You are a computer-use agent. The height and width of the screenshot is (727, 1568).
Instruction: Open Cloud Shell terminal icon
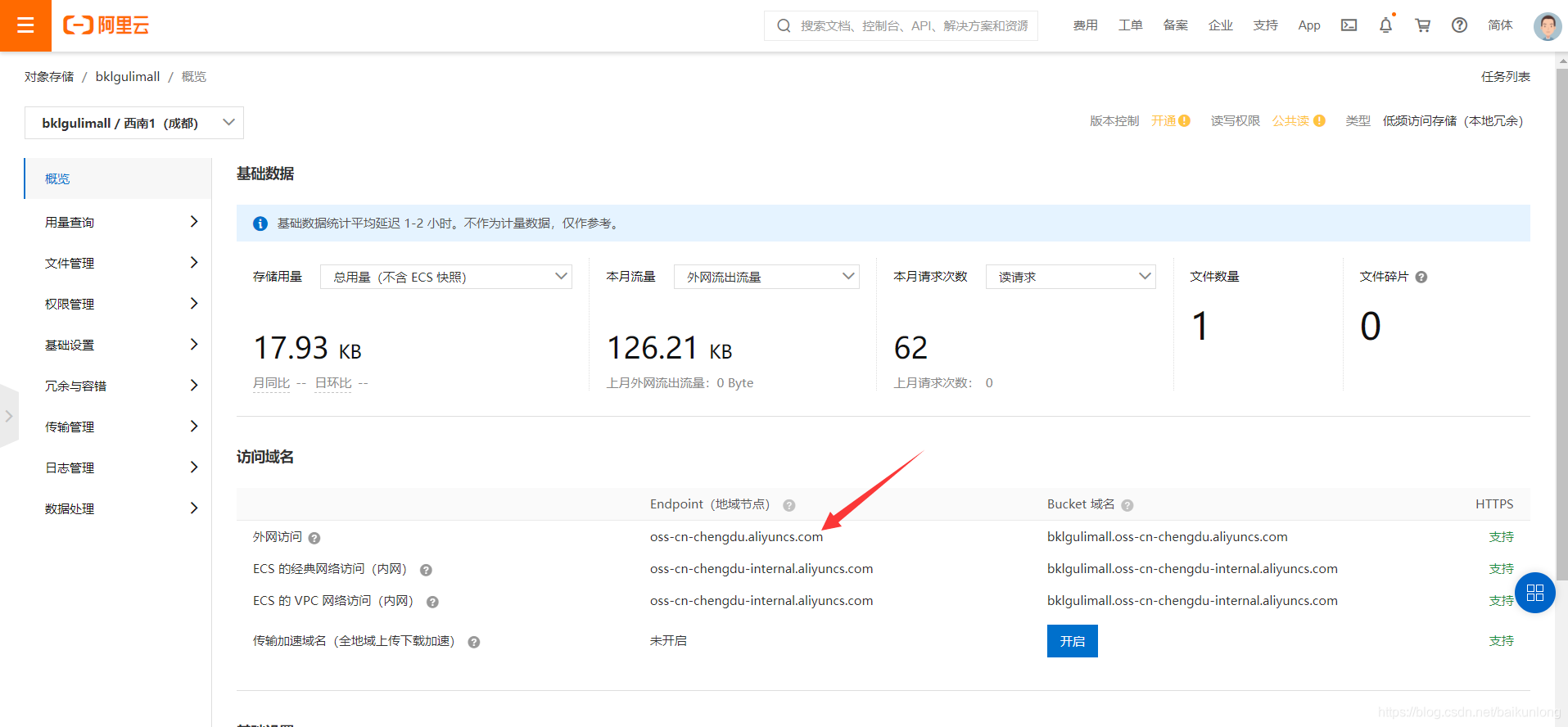click(x=1349, y=25)
